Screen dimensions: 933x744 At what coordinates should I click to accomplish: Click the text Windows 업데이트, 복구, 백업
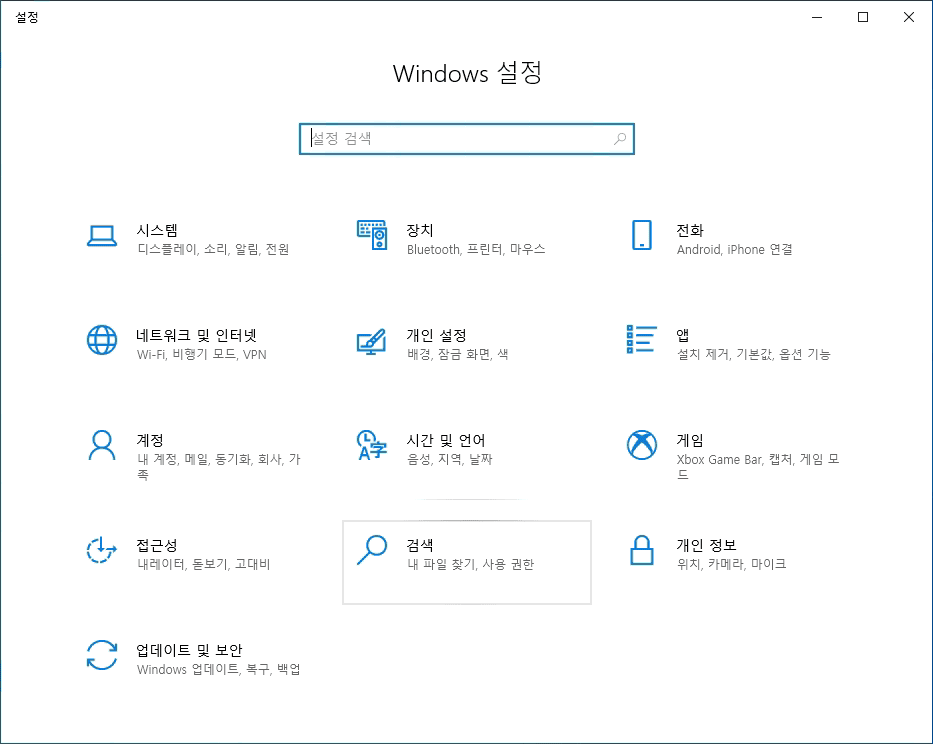point(219,669)
